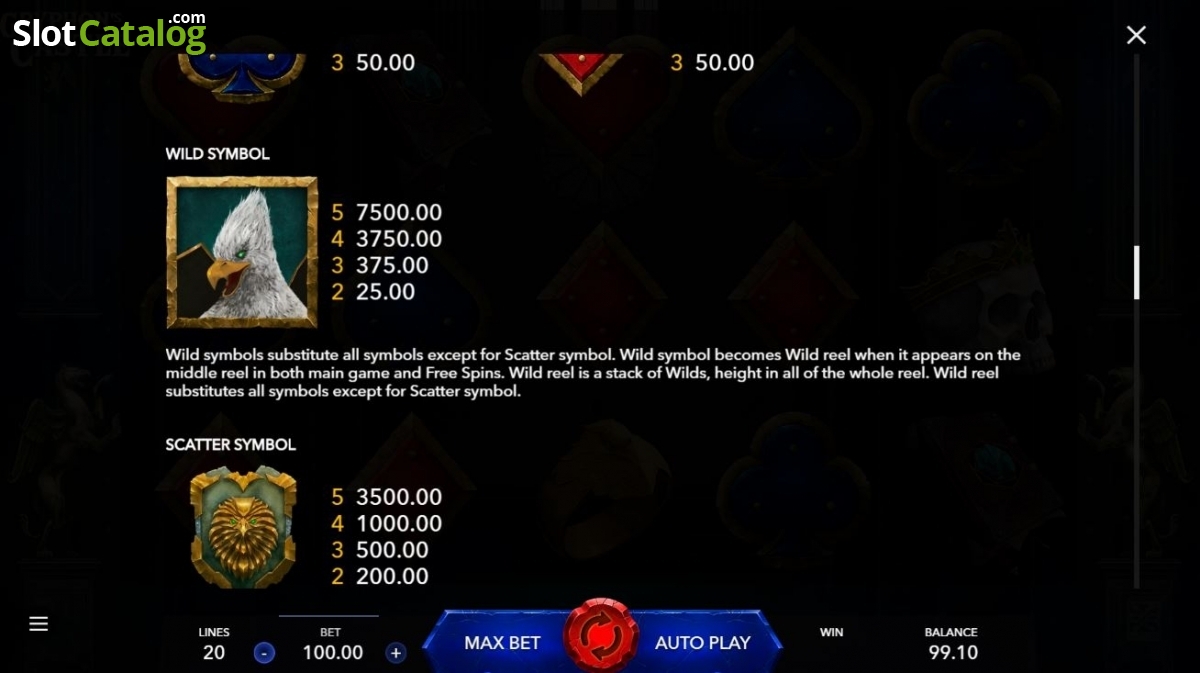The height and width of the screenshot is (673, 1200).
Task: Click the WIN display label
Action: tap(831, 632)
